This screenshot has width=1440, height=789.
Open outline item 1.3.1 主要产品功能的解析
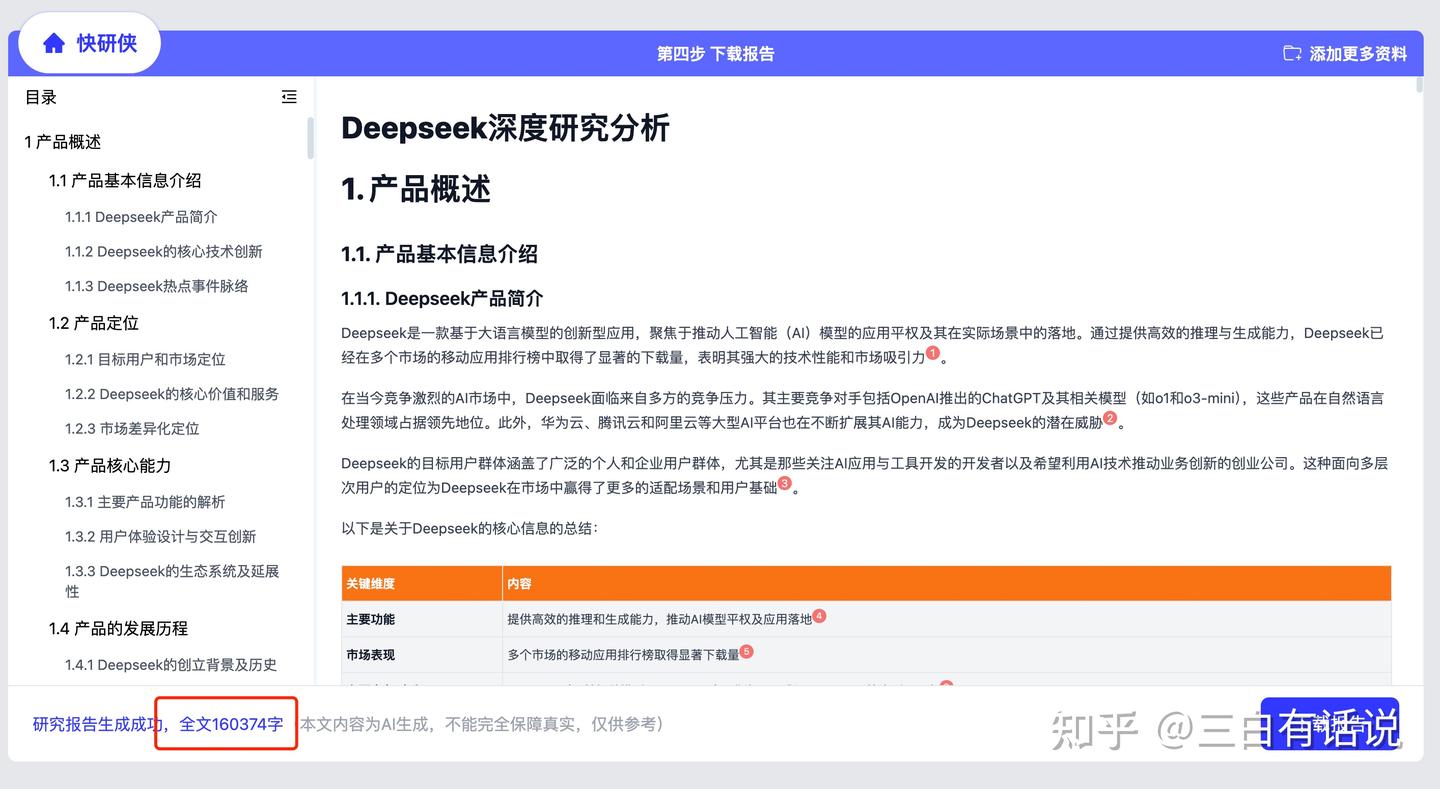pyautogui.click(x=146, y=502)
